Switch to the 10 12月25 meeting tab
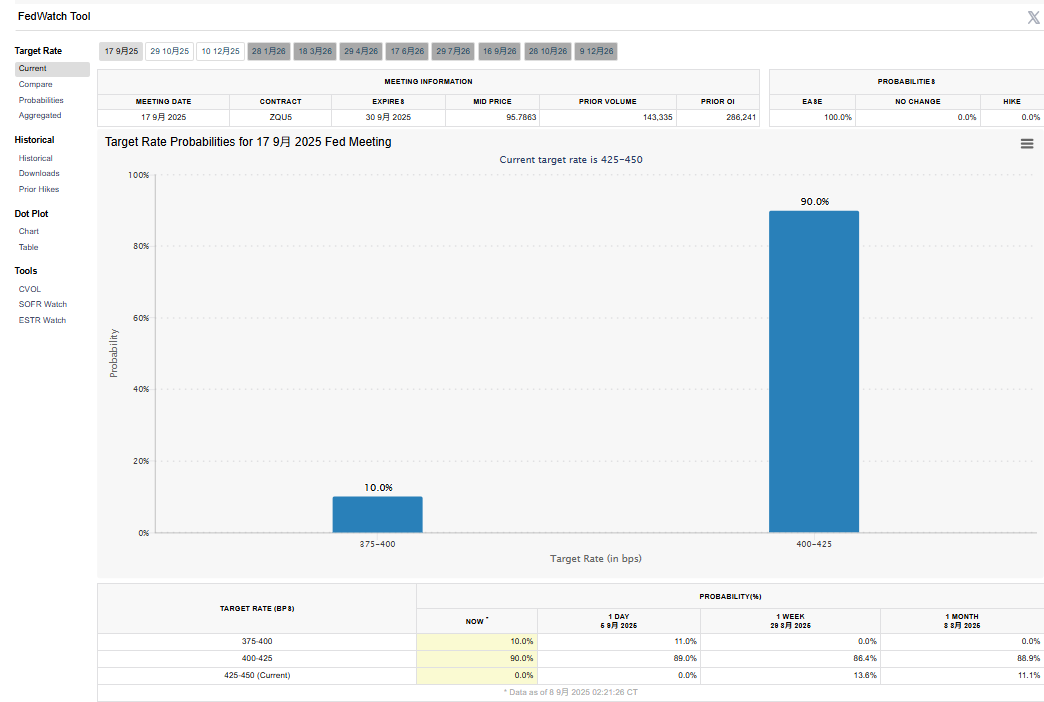This screenshot has width=1044, height=702. [x=220, y=51]
